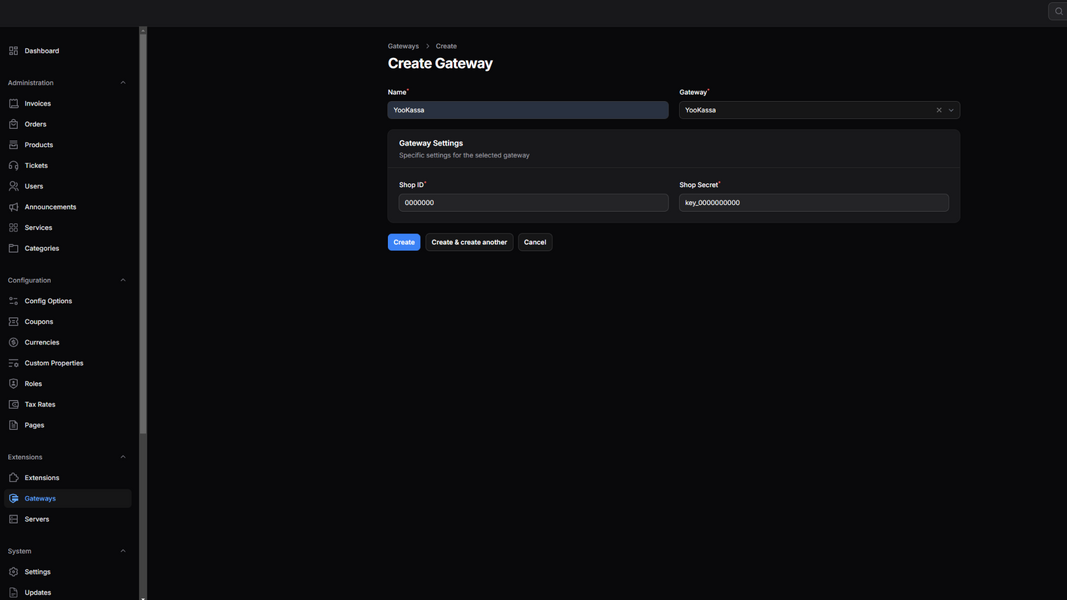Follow the Gateways breadcrumb link
This screenshot has width=1067, height=600.
coord(403,46)
